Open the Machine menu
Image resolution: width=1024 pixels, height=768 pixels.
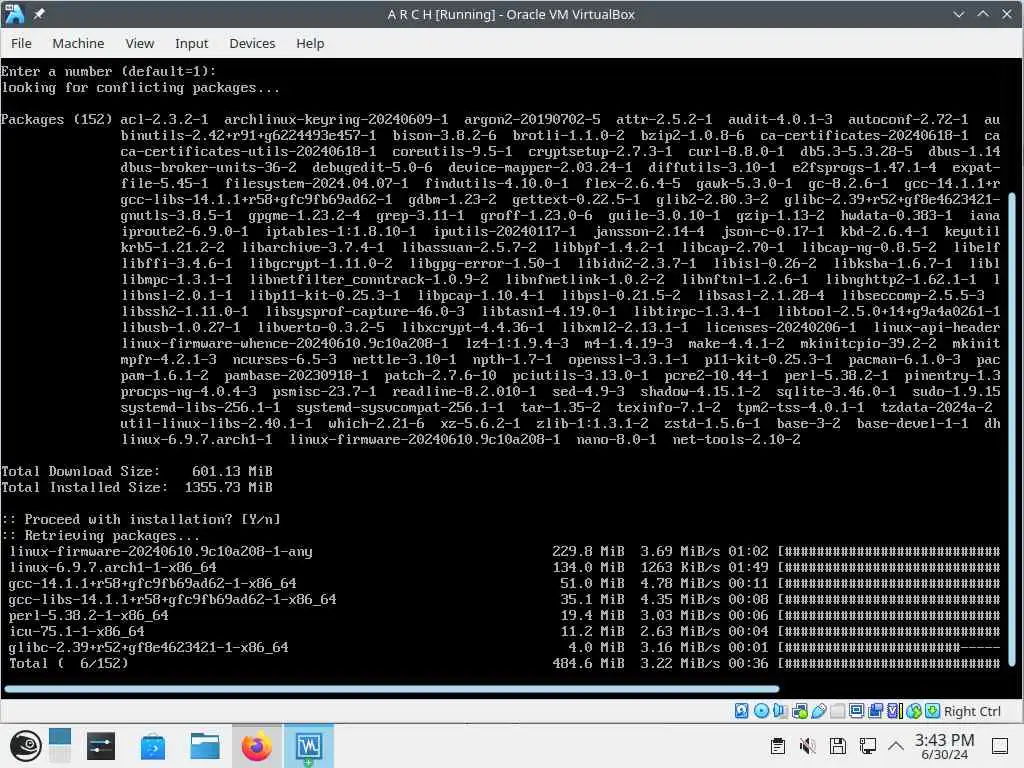point(78,43)
